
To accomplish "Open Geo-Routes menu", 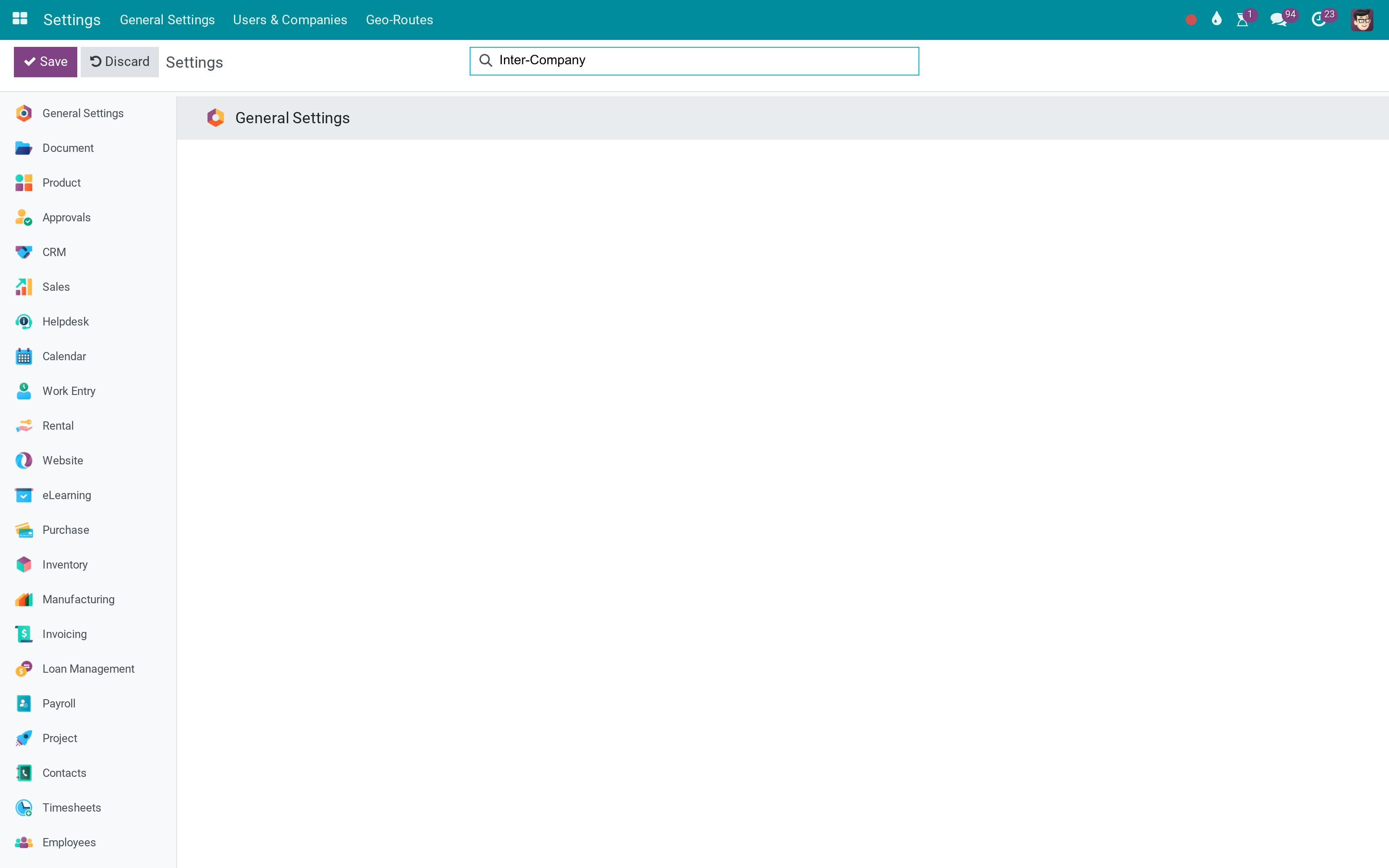I will (x=399, y=20).
